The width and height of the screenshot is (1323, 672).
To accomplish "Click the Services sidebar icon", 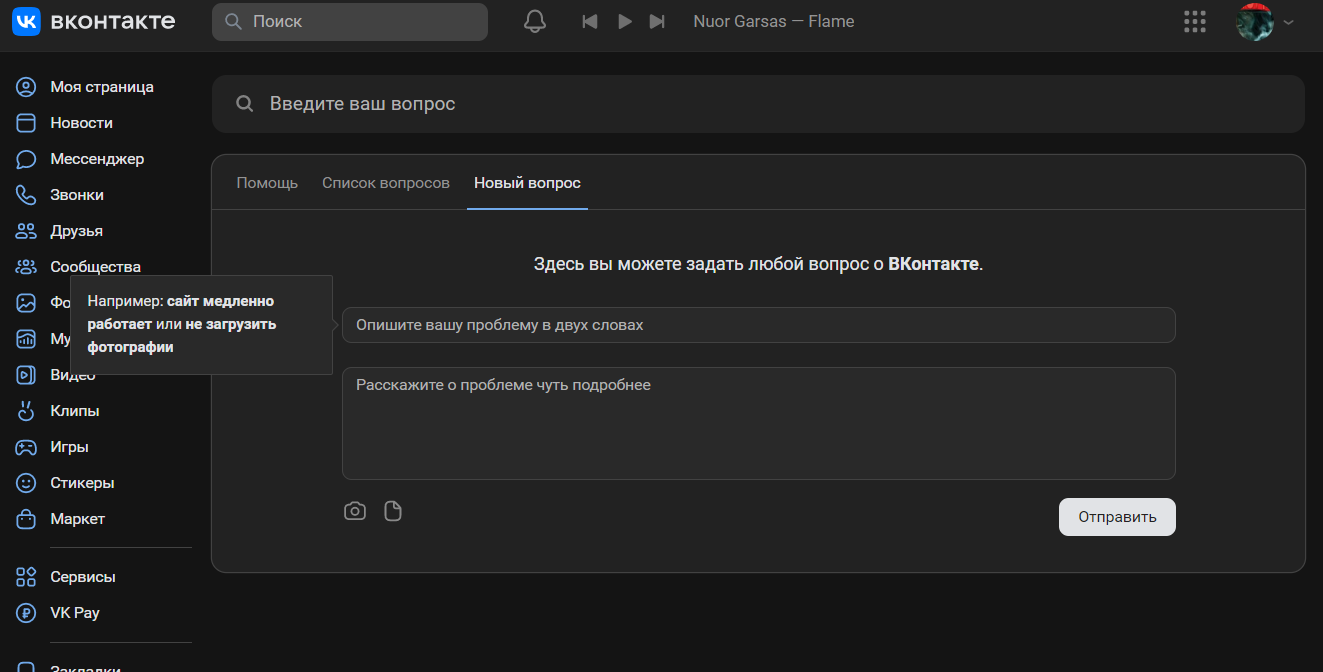I will [x=26, y=577].
